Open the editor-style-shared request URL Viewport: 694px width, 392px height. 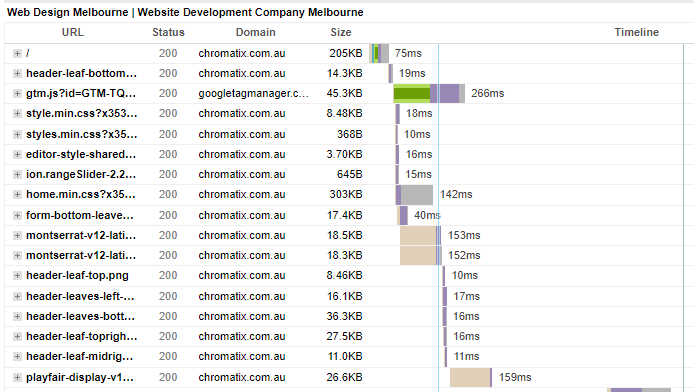[x=81, y=154]
